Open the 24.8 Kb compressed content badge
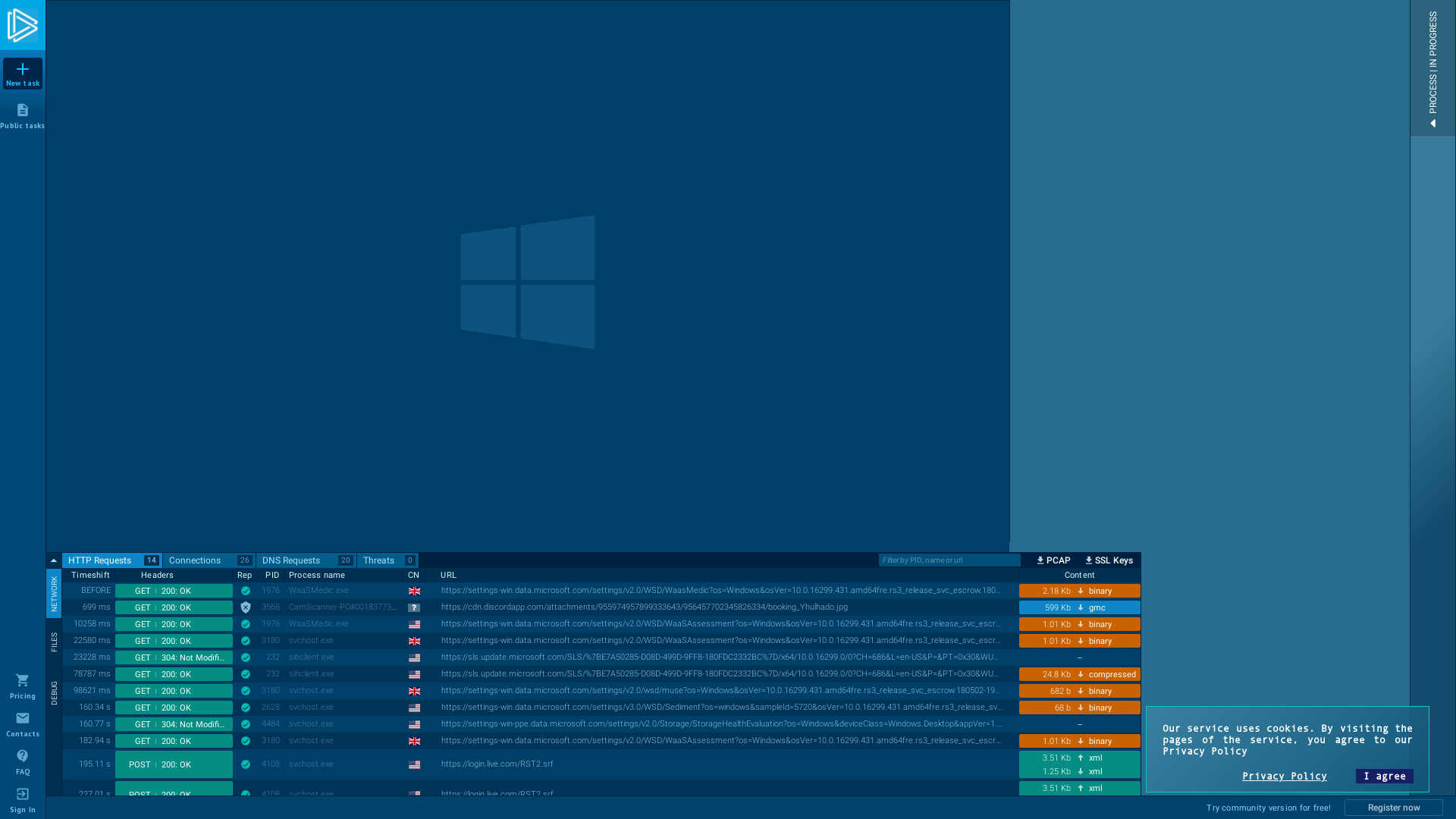 click(1079, 674)
